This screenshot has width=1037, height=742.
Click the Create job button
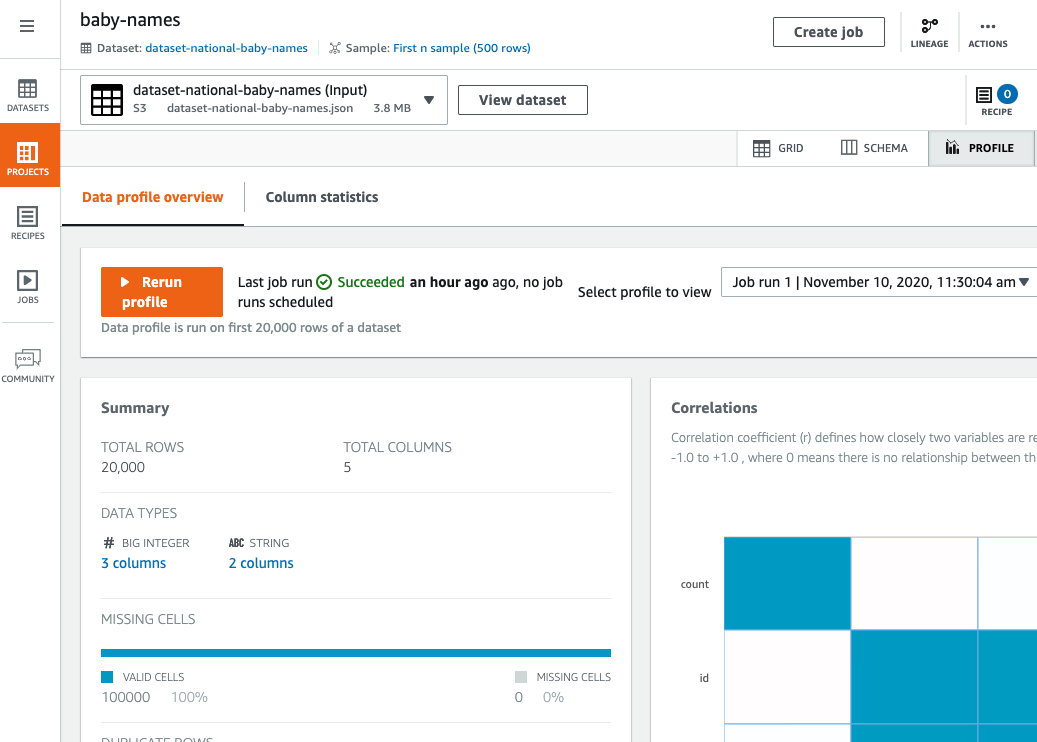pyautogui.click(x=828, y=32)
